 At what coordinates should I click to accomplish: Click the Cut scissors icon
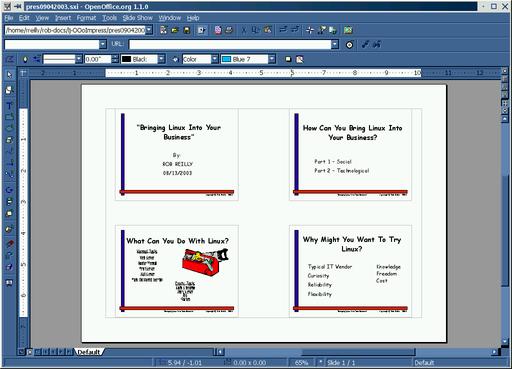[x=244, y=30]
